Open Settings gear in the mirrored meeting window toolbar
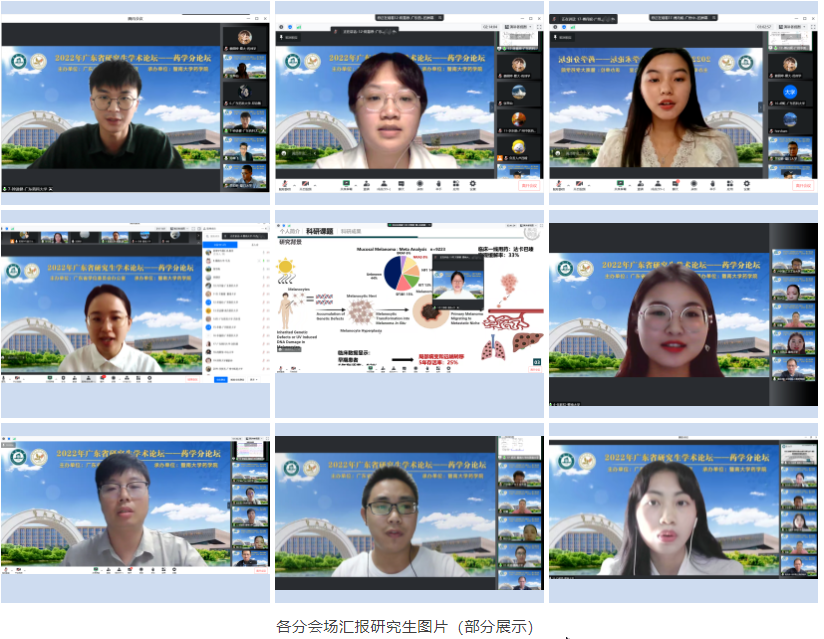 pos(747,183)
